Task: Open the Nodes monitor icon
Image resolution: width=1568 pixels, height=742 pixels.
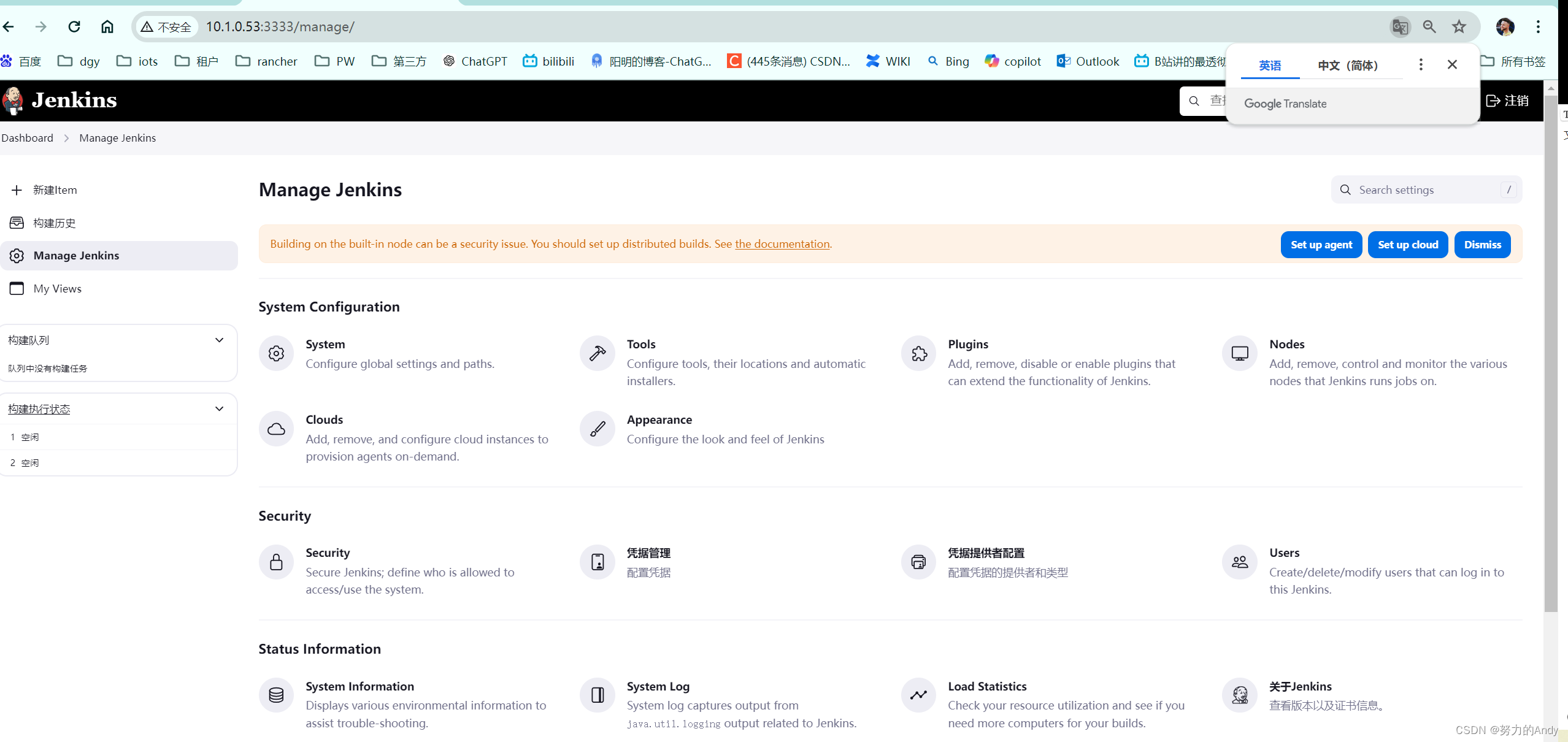Action: 1240,353
